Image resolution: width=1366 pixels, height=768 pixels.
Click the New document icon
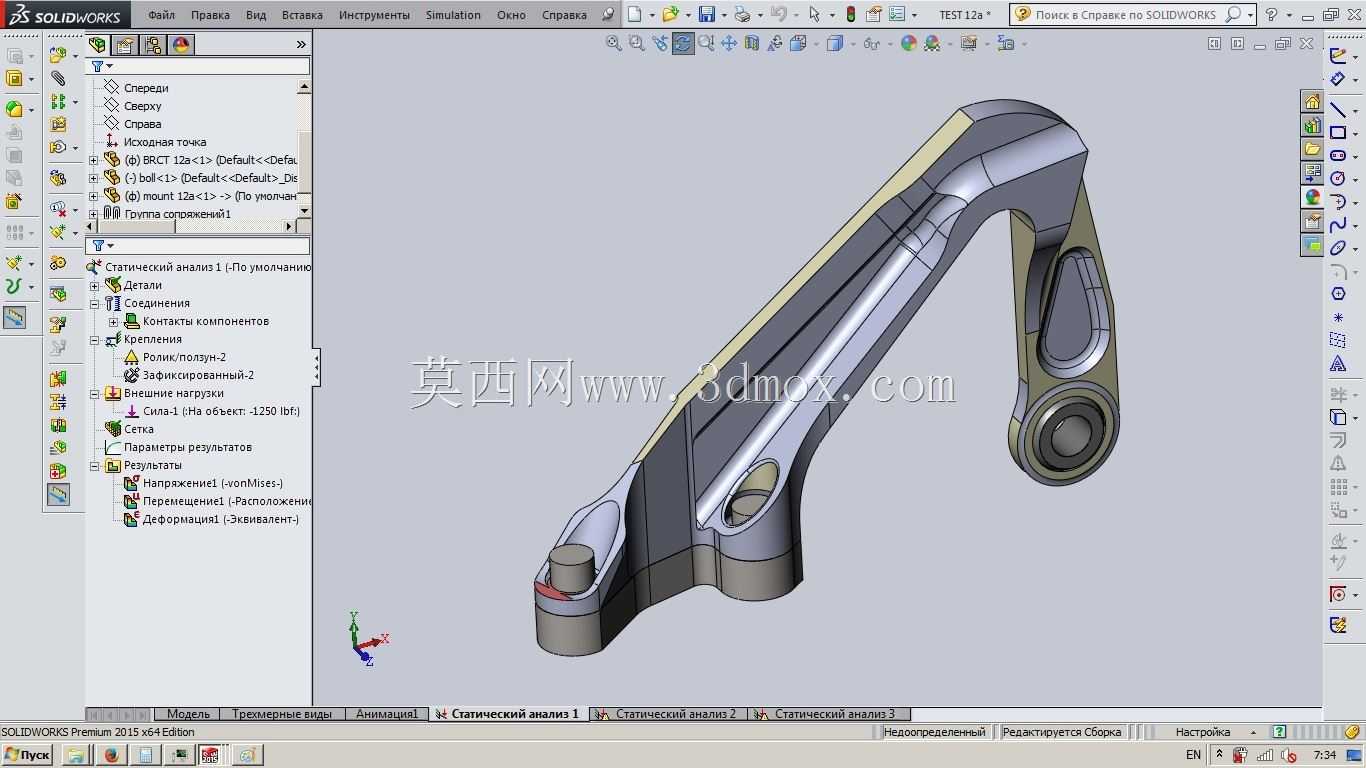635,15
